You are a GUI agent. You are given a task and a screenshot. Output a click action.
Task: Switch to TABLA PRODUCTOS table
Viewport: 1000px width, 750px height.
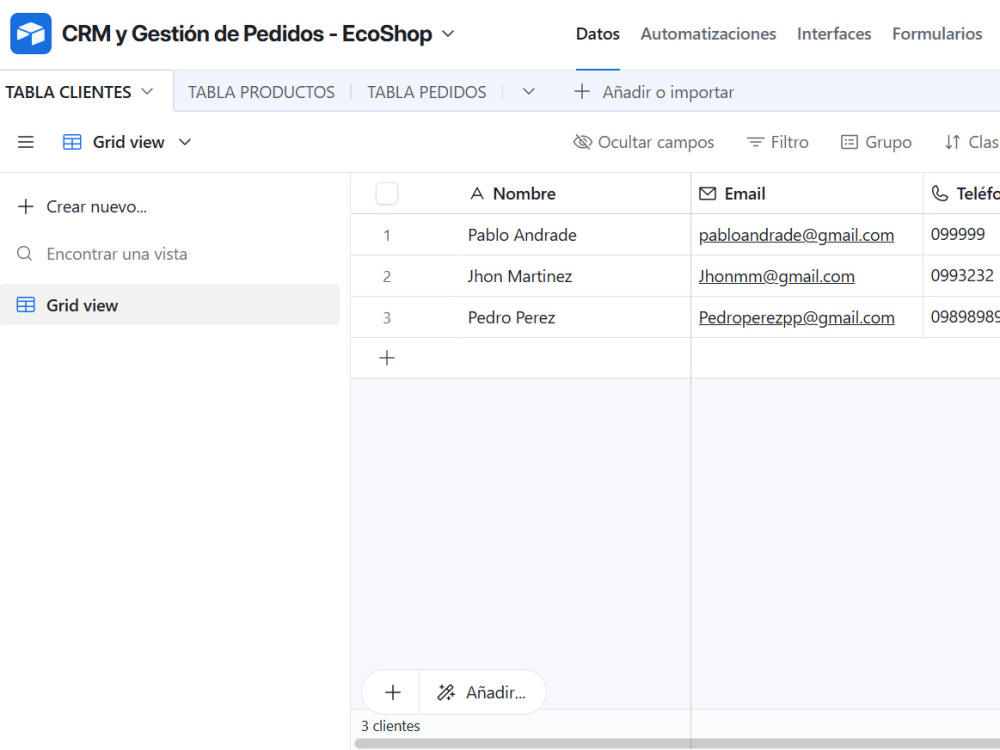(x=261, y=92)
